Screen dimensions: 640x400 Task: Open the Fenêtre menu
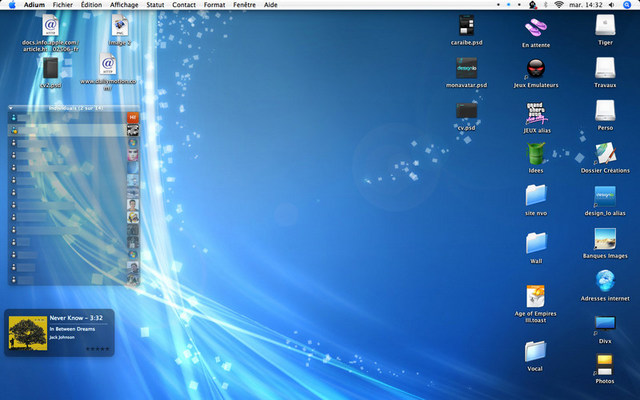244,5
